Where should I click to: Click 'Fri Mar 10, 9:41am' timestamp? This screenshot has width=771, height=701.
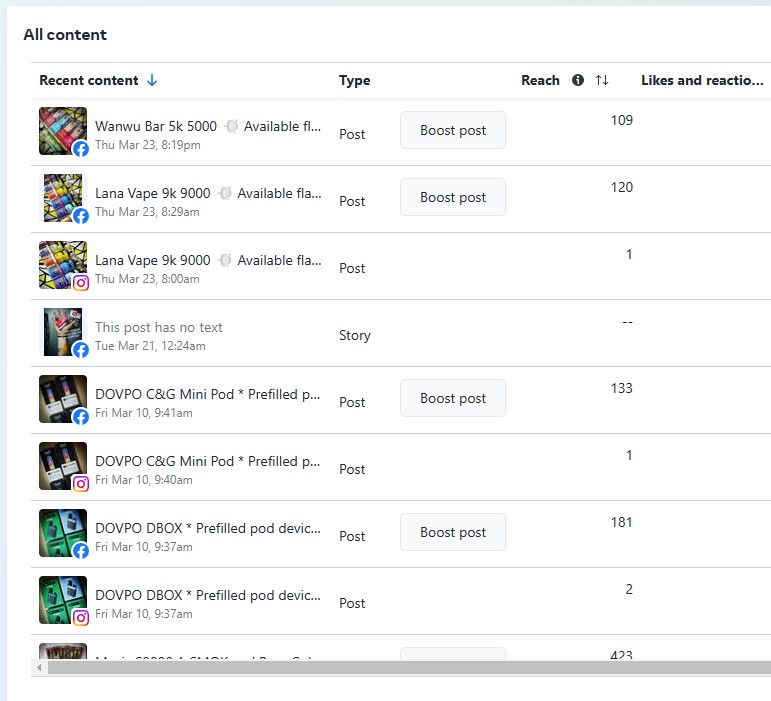144,413
